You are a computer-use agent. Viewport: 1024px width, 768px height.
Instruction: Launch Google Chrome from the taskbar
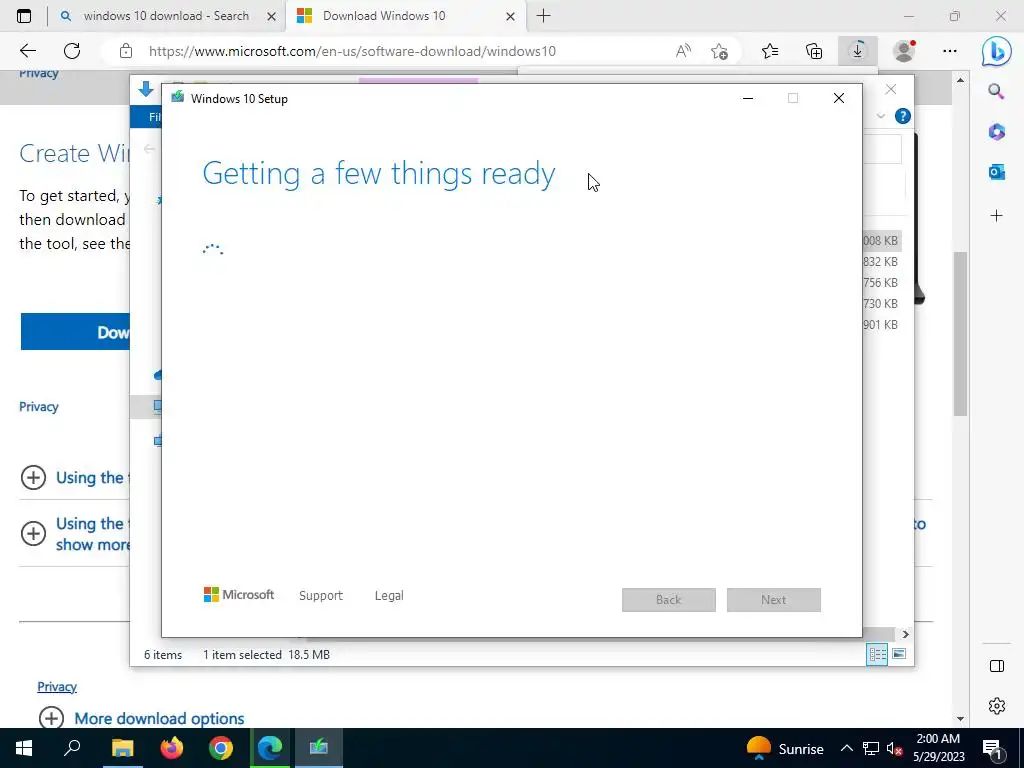click(x=221, y=748)
